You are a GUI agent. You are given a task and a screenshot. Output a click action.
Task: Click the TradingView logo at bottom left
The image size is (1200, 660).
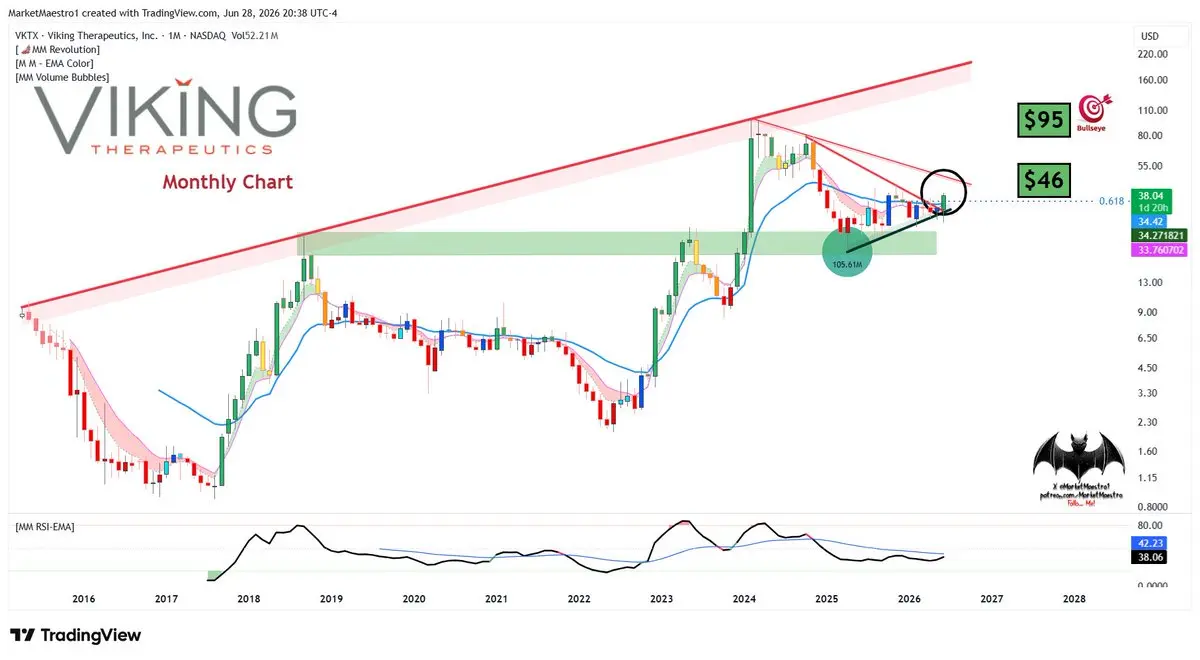75,635
